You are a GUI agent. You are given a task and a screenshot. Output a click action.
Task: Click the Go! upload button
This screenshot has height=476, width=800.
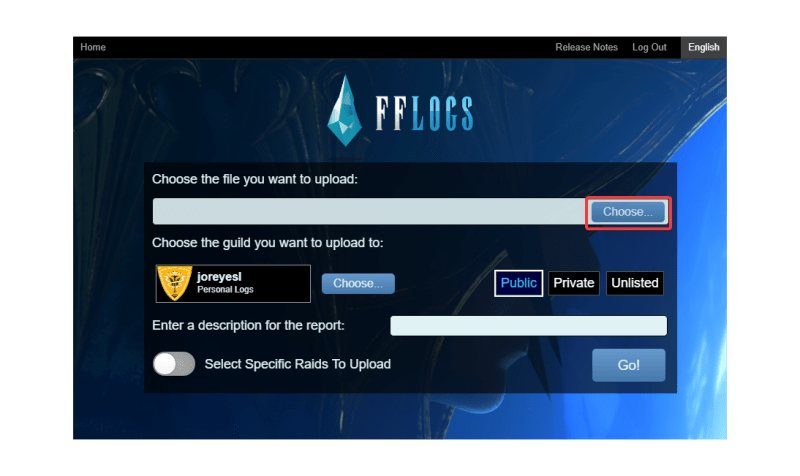pos(629,365)
